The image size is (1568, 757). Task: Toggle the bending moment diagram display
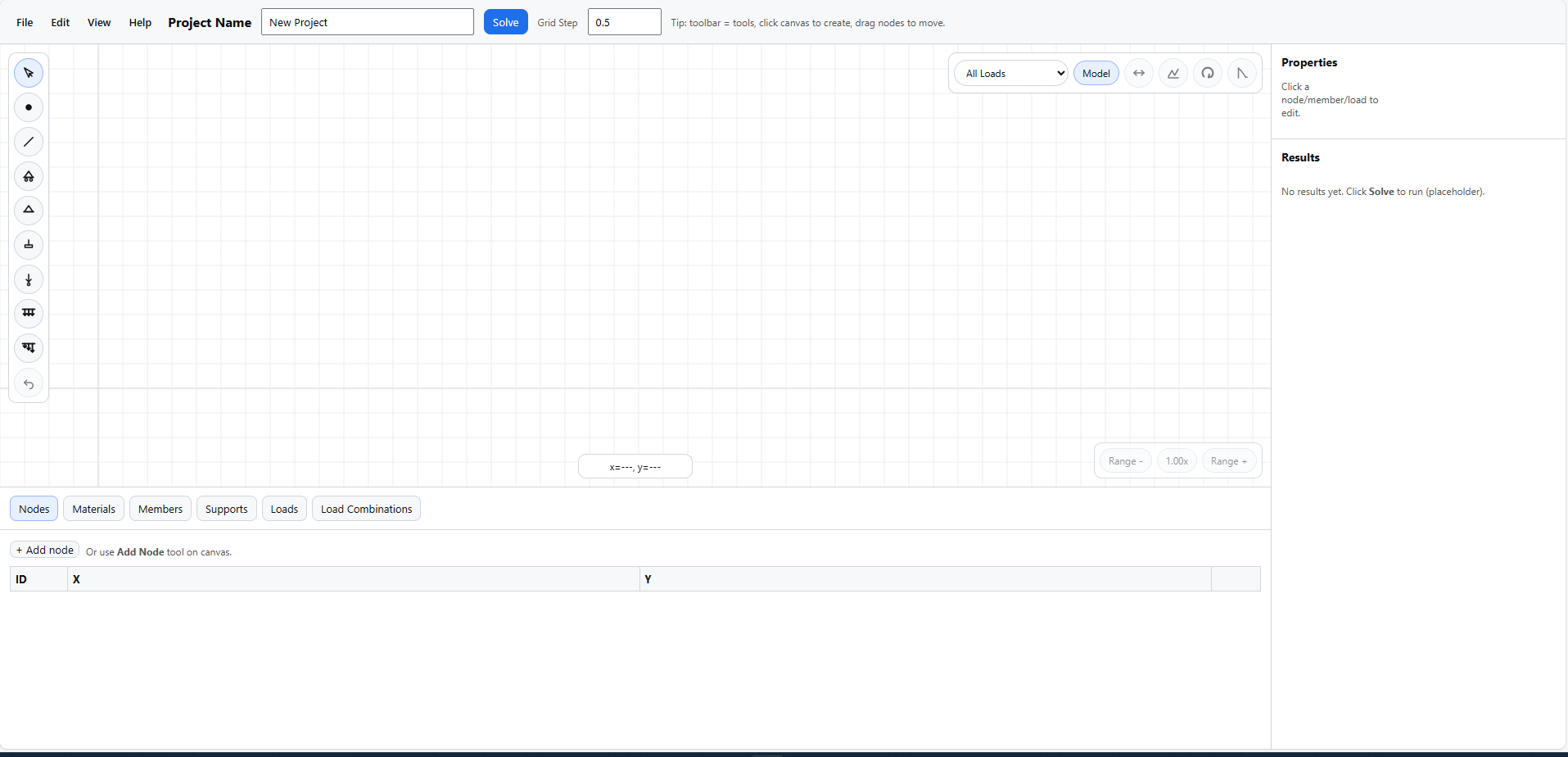[x=1208, y=73]
